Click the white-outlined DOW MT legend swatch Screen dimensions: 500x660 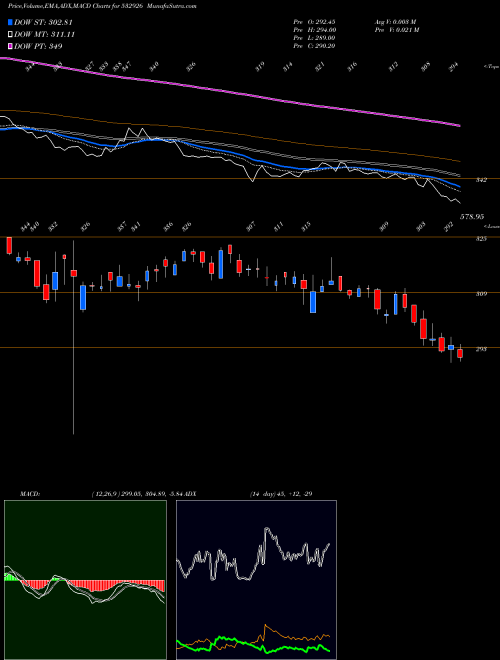(11, 35)
